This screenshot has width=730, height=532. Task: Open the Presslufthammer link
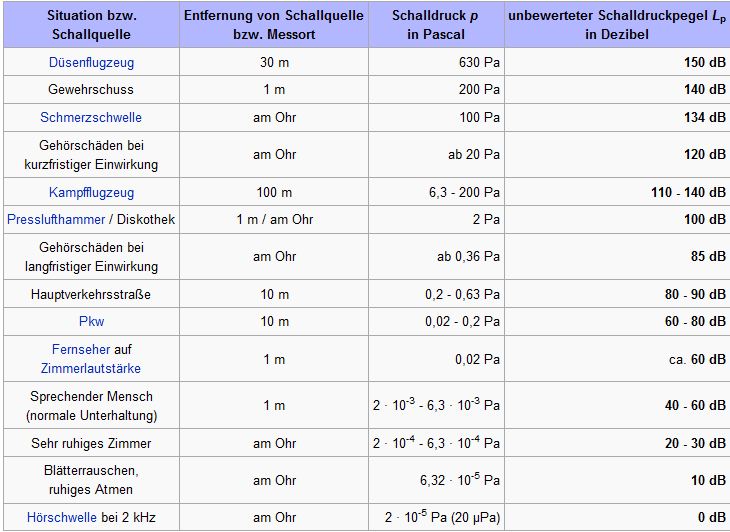tap(56, 219)
